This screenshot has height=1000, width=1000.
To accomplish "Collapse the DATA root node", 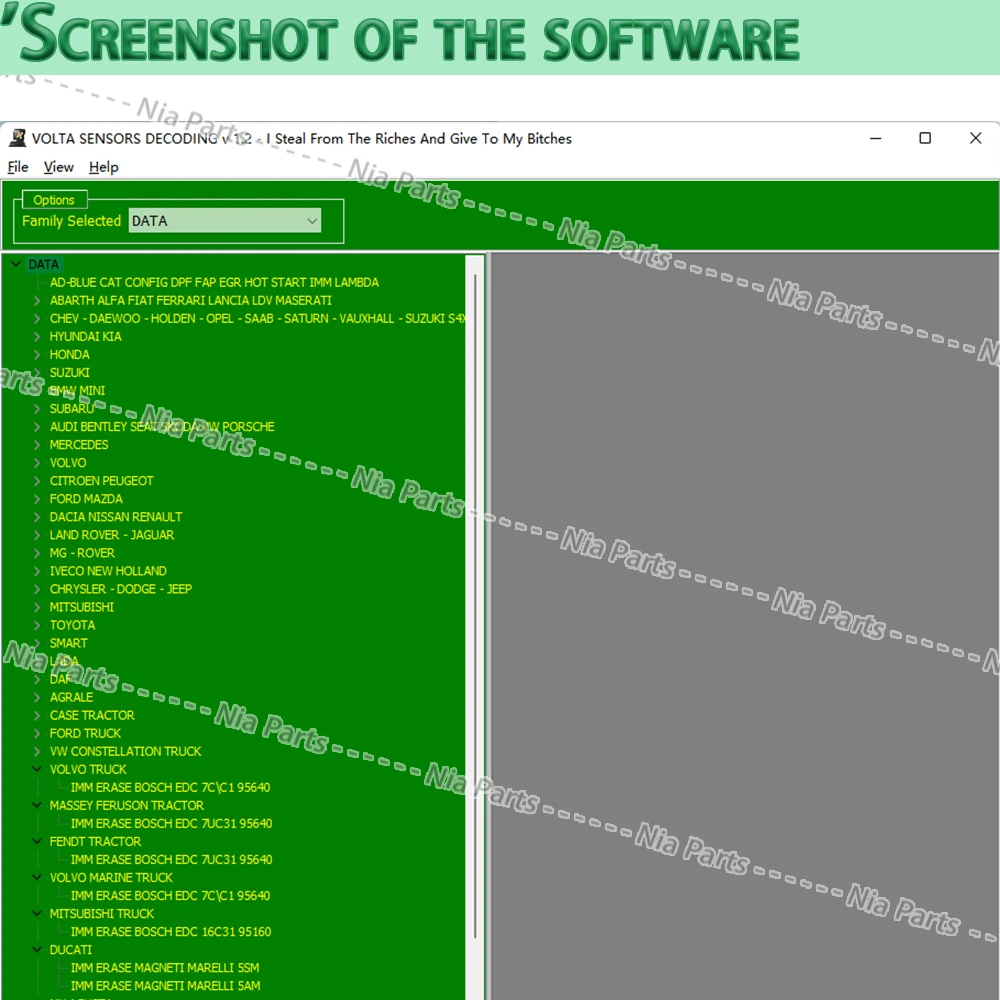I will click(x=16, y=264).
